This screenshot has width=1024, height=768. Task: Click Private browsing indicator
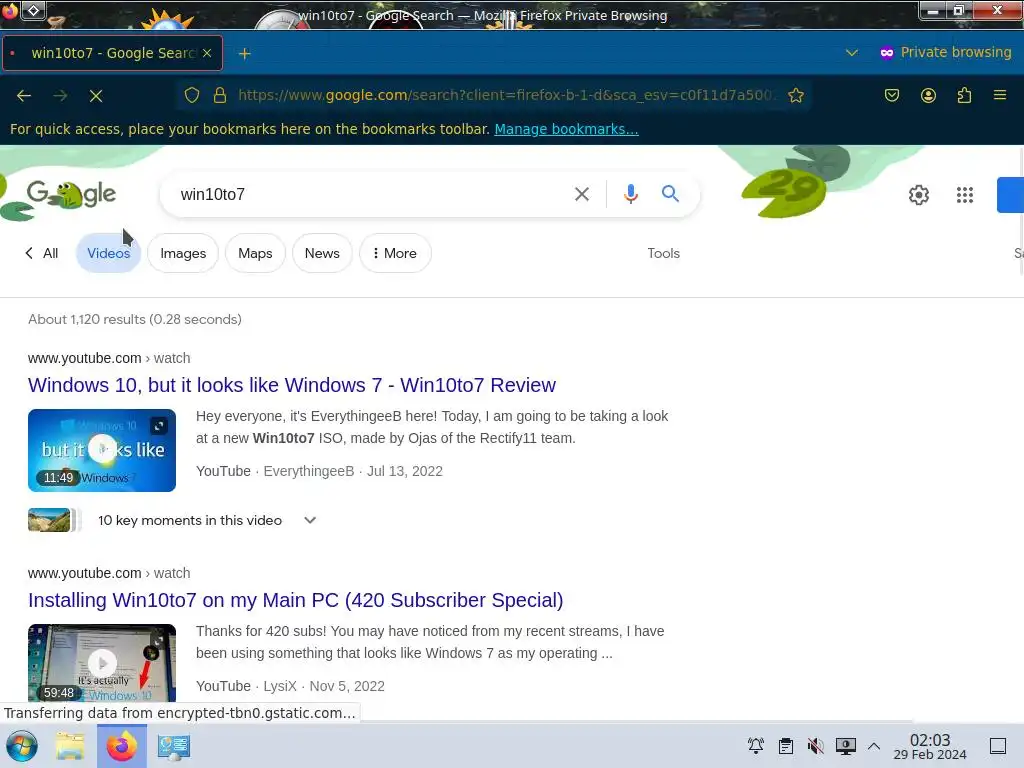point(945,52)
